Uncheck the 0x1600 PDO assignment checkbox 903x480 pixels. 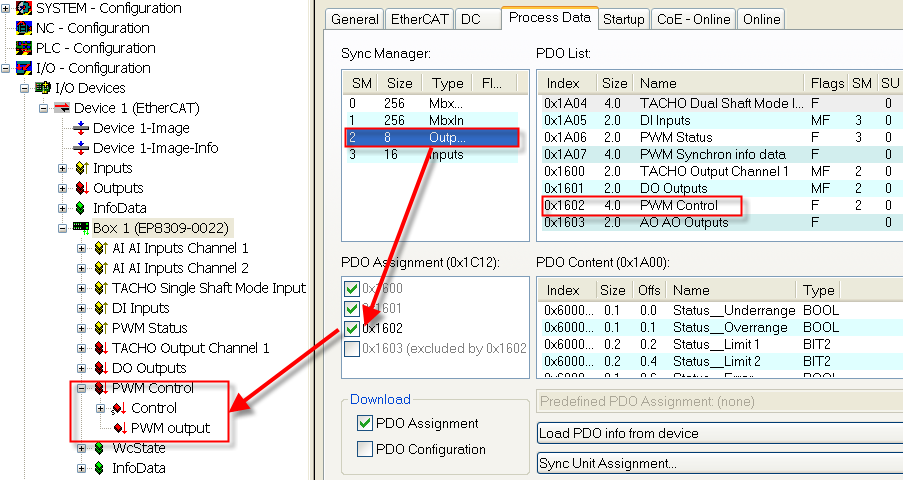[351, 288]
